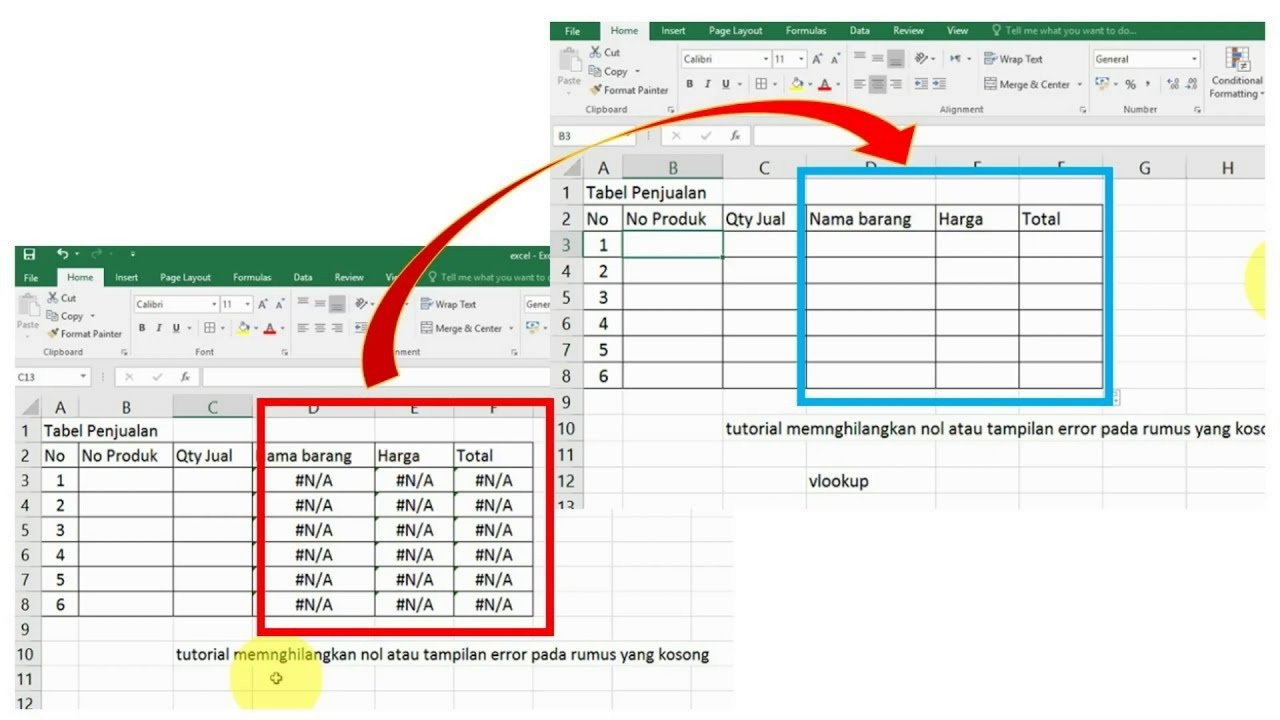Select "vlookup" cell in right Excel window
The image size is (1280, 720).
tap(871, 481)
